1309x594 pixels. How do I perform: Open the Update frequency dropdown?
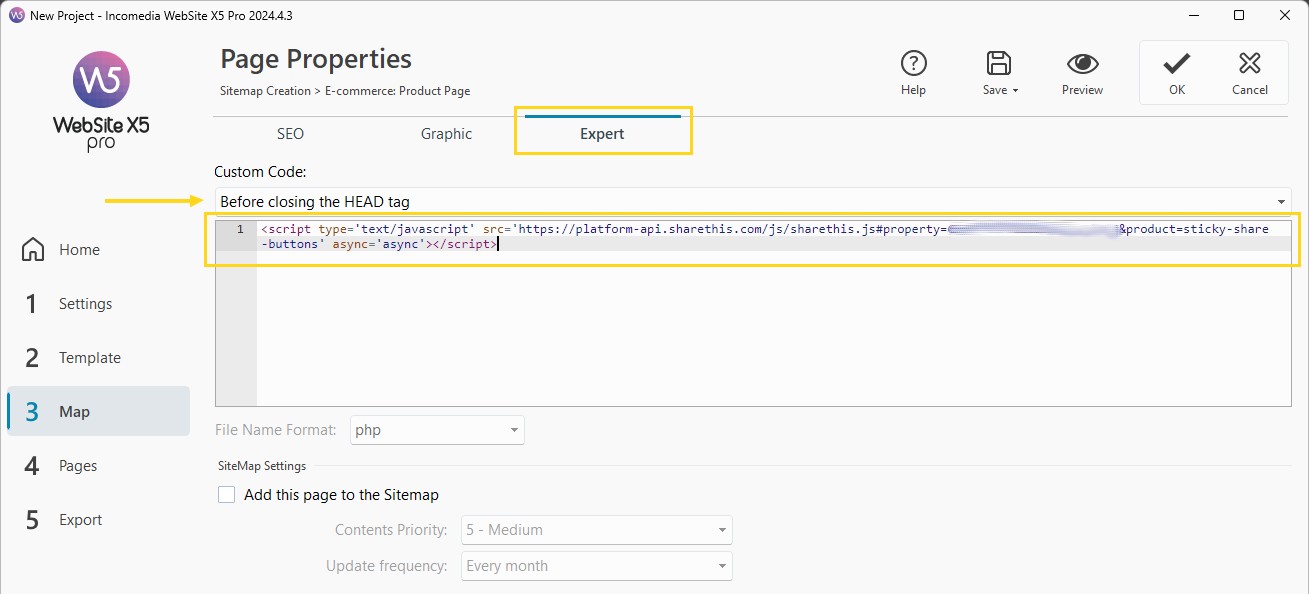coord(597,566)
